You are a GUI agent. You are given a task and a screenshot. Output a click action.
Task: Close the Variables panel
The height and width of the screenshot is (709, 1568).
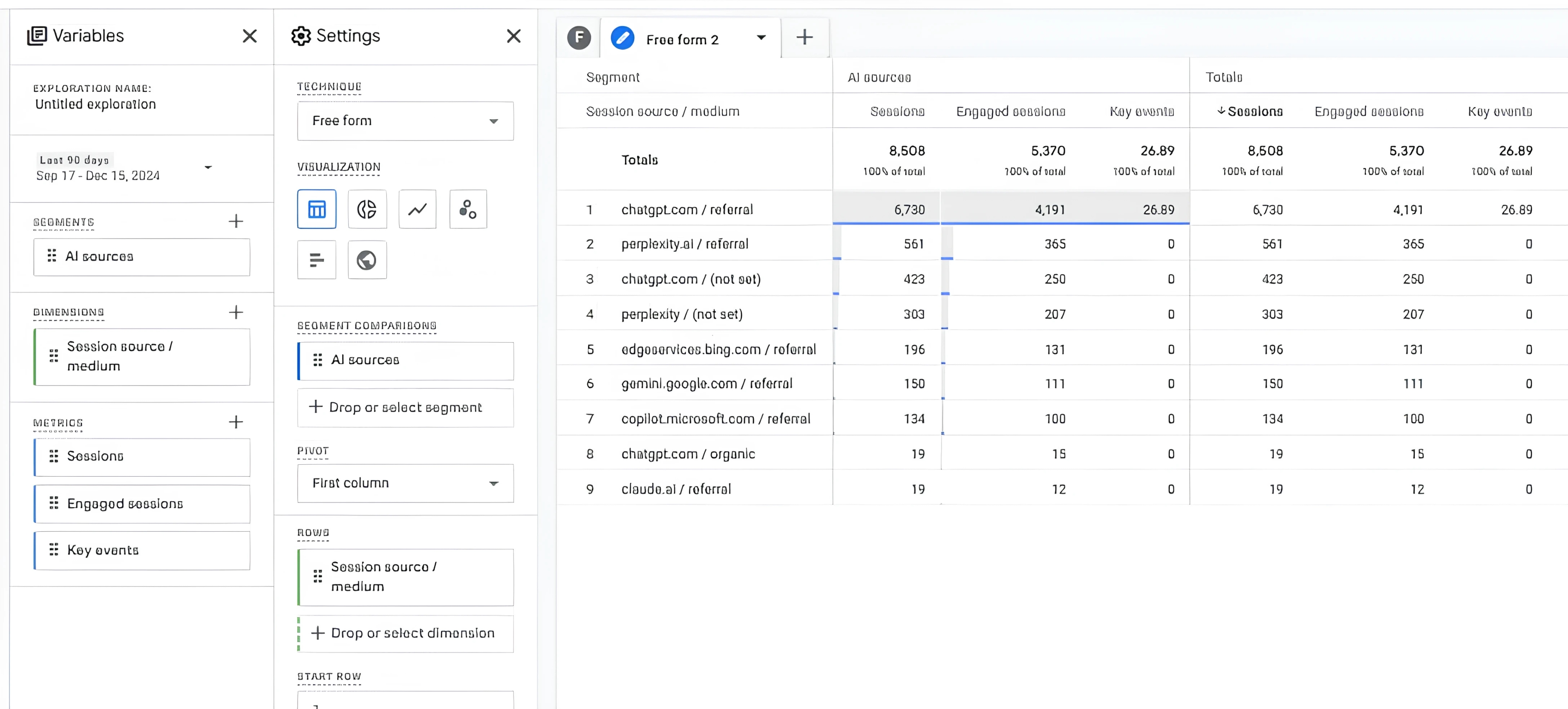(249, 36)
